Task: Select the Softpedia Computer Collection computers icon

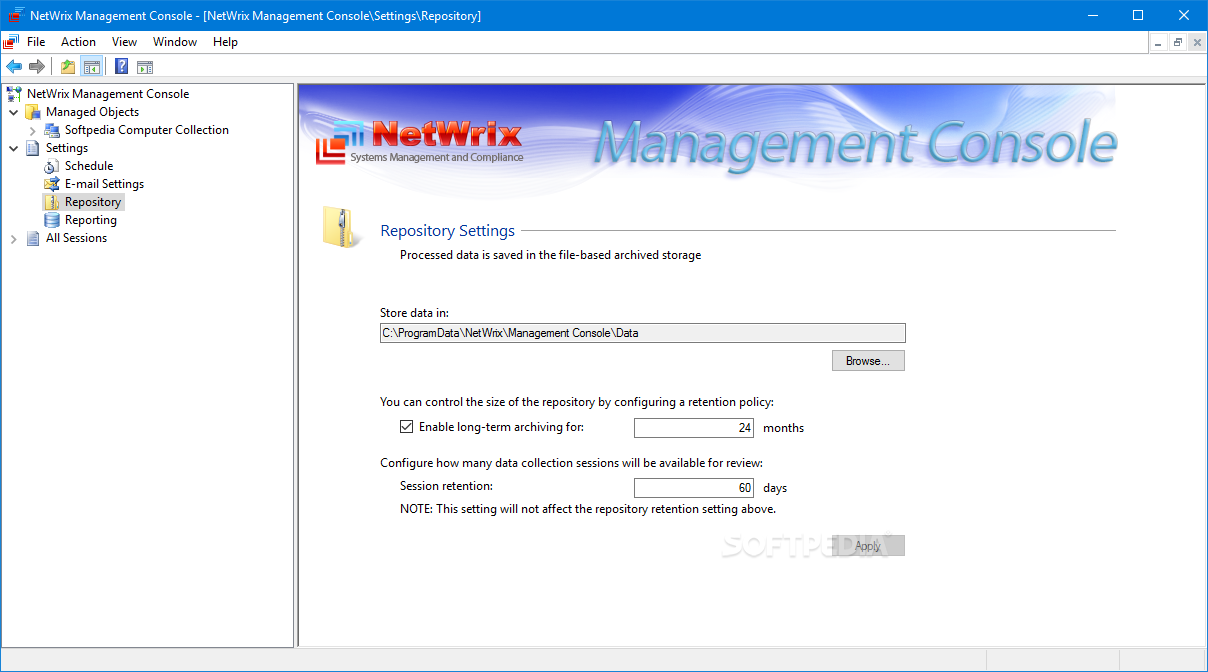Action: tap(52, 130)
